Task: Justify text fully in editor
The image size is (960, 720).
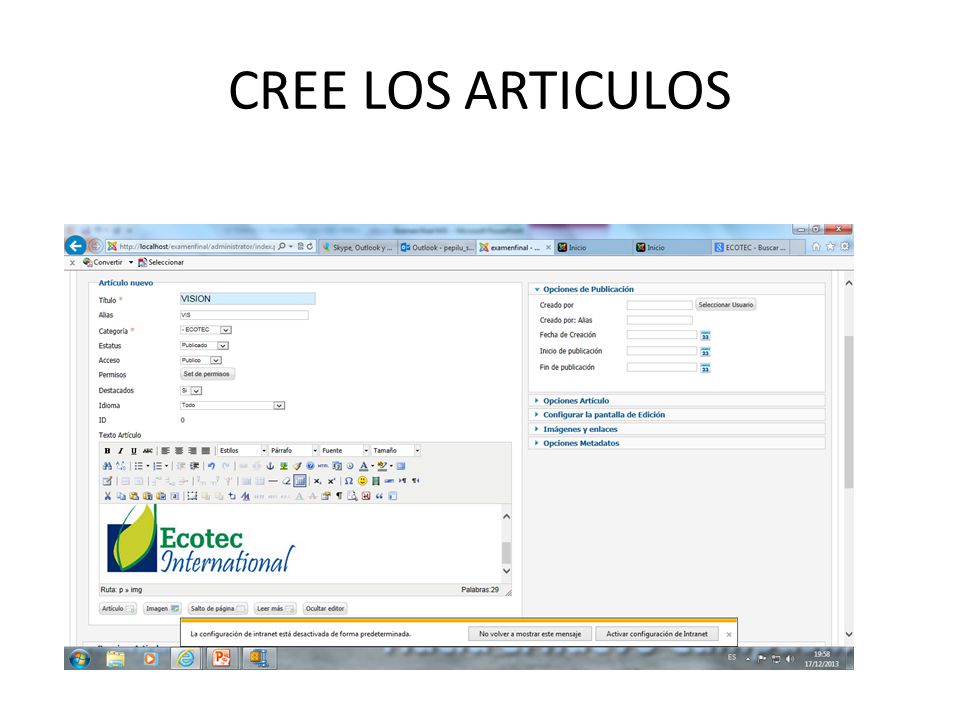Action: click(206, 451)
